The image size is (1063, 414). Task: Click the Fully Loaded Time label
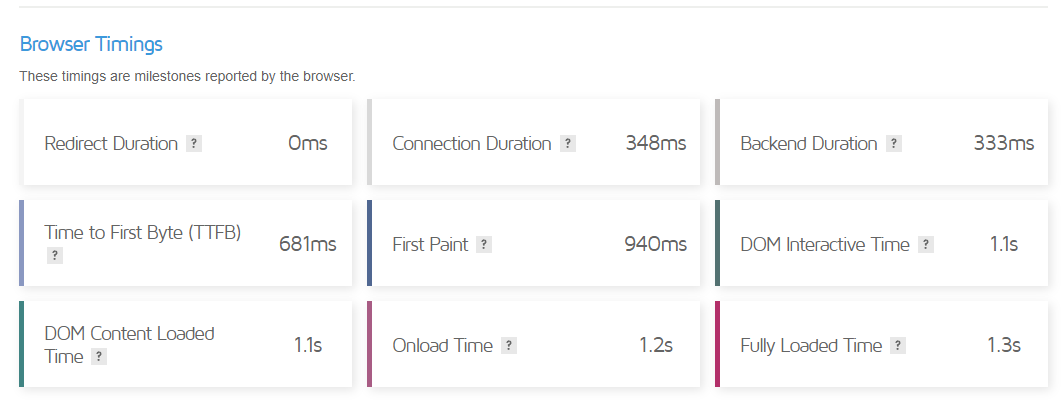pyautogui.click(x=811, y=346)
